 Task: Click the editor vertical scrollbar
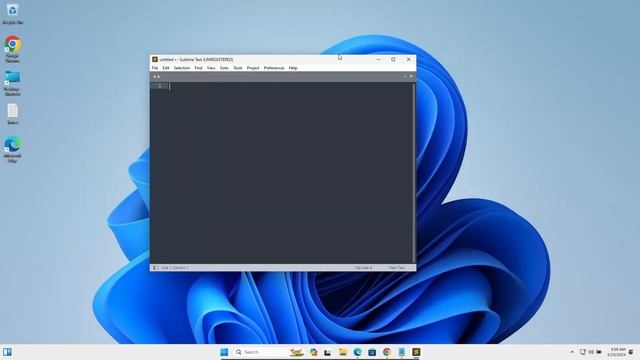click(x=413, y=173)
